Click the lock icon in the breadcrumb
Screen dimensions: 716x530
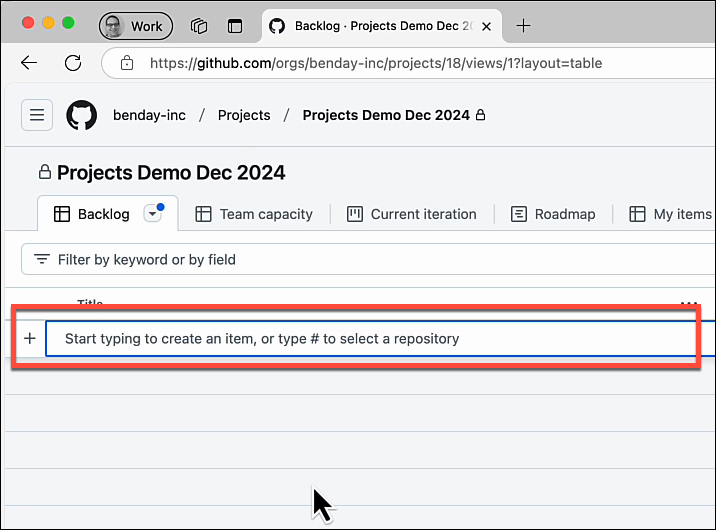[480, 115]
